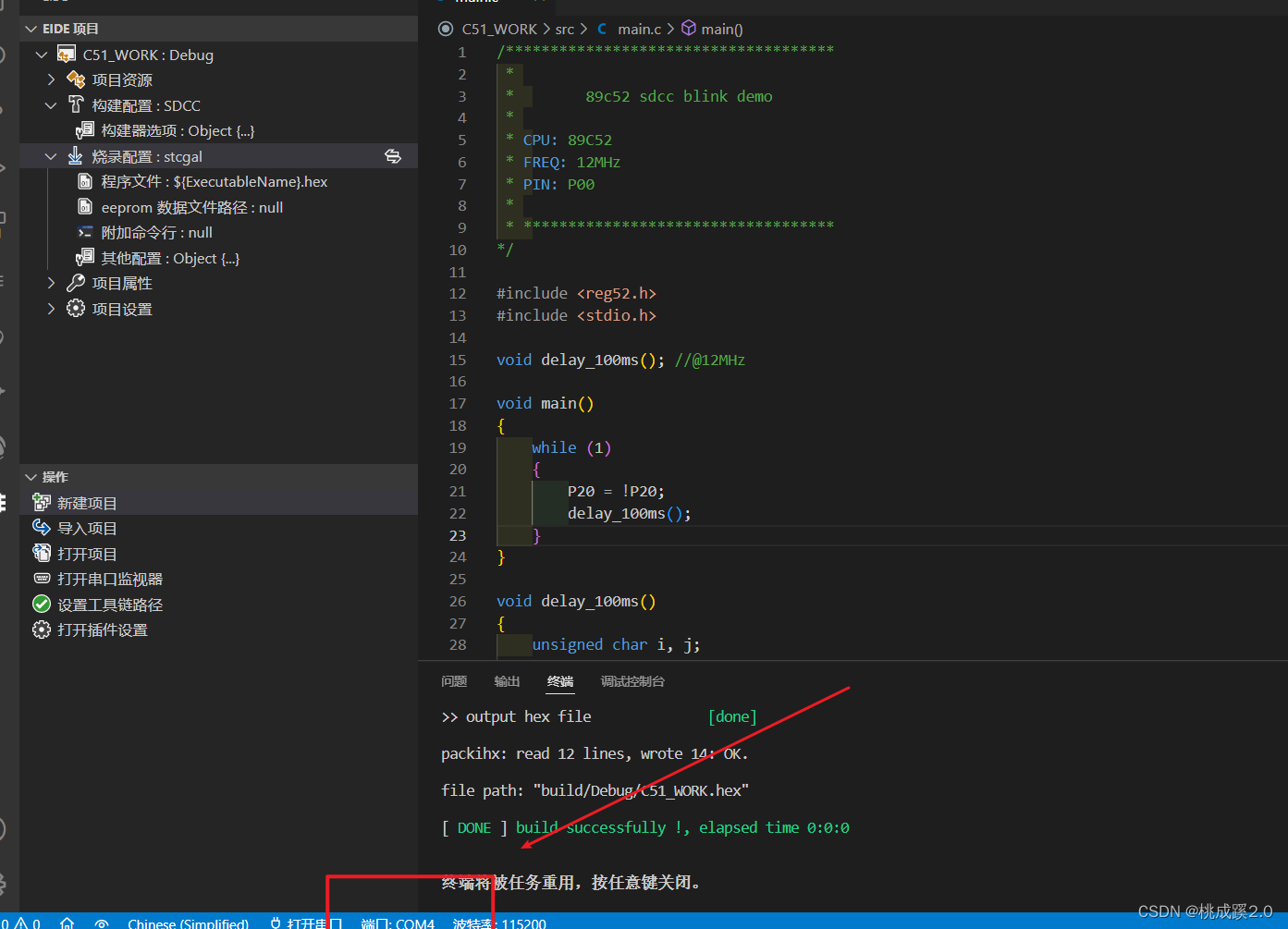Collapse the C51_WORK : Debug project node
The width and height of the screenshot is (1288, 929).
[42, 55]
